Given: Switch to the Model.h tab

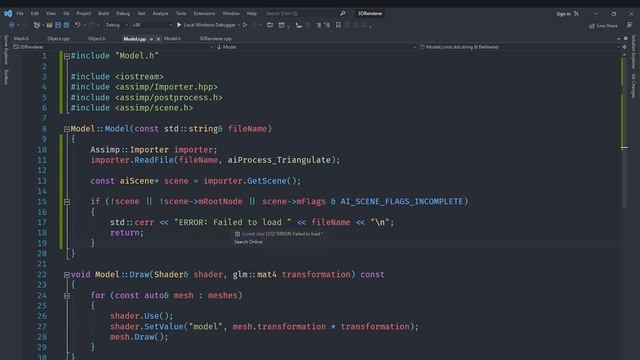Looking at the screenshot, I should pos(172,39).
